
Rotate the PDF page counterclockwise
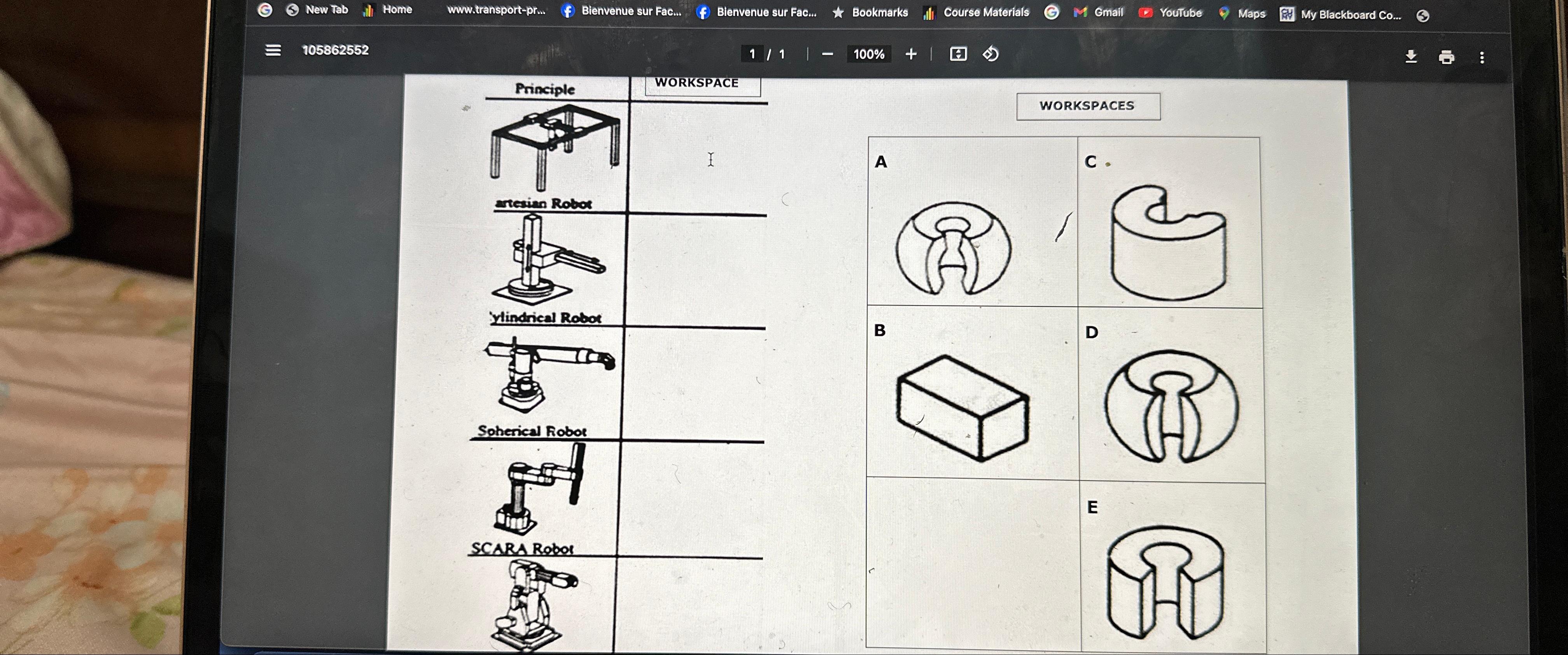pyautogui.click(x=990, y=54)
